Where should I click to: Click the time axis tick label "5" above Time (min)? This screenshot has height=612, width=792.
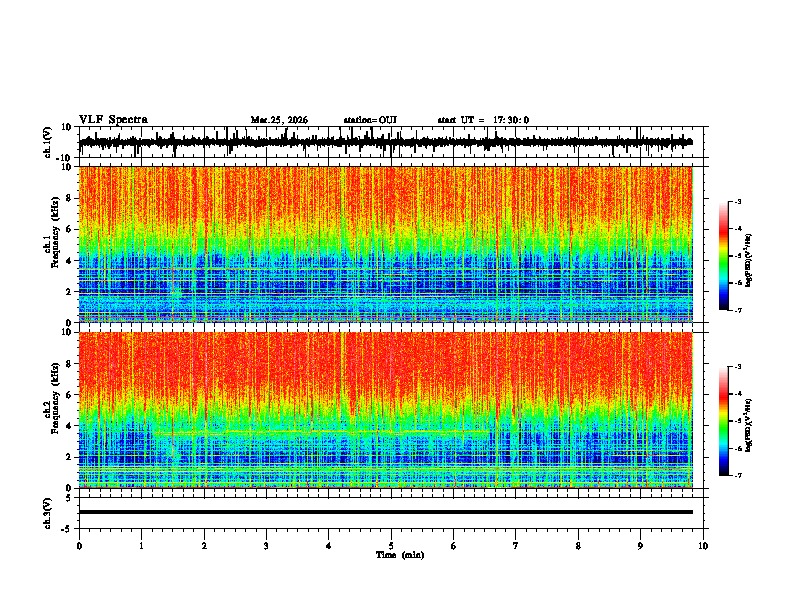click(391, 546)
